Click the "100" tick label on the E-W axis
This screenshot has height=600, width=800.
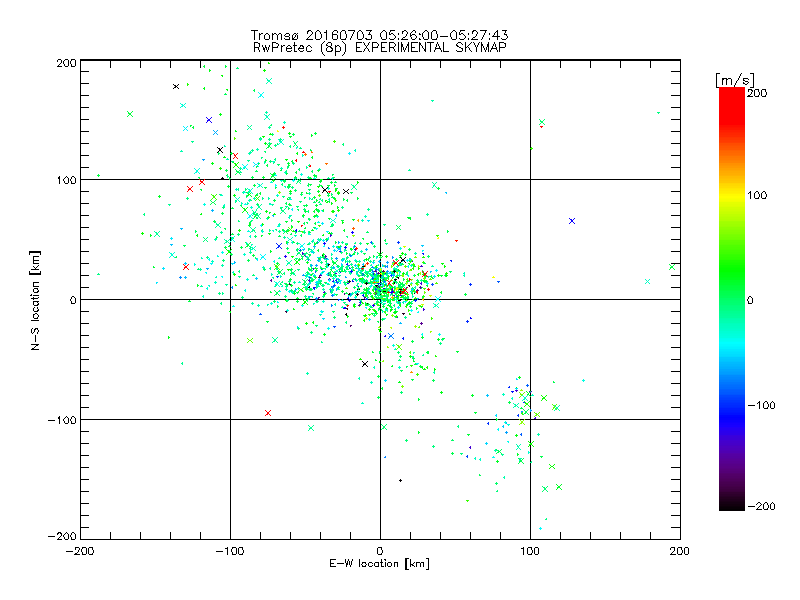[x=530, y=552]
